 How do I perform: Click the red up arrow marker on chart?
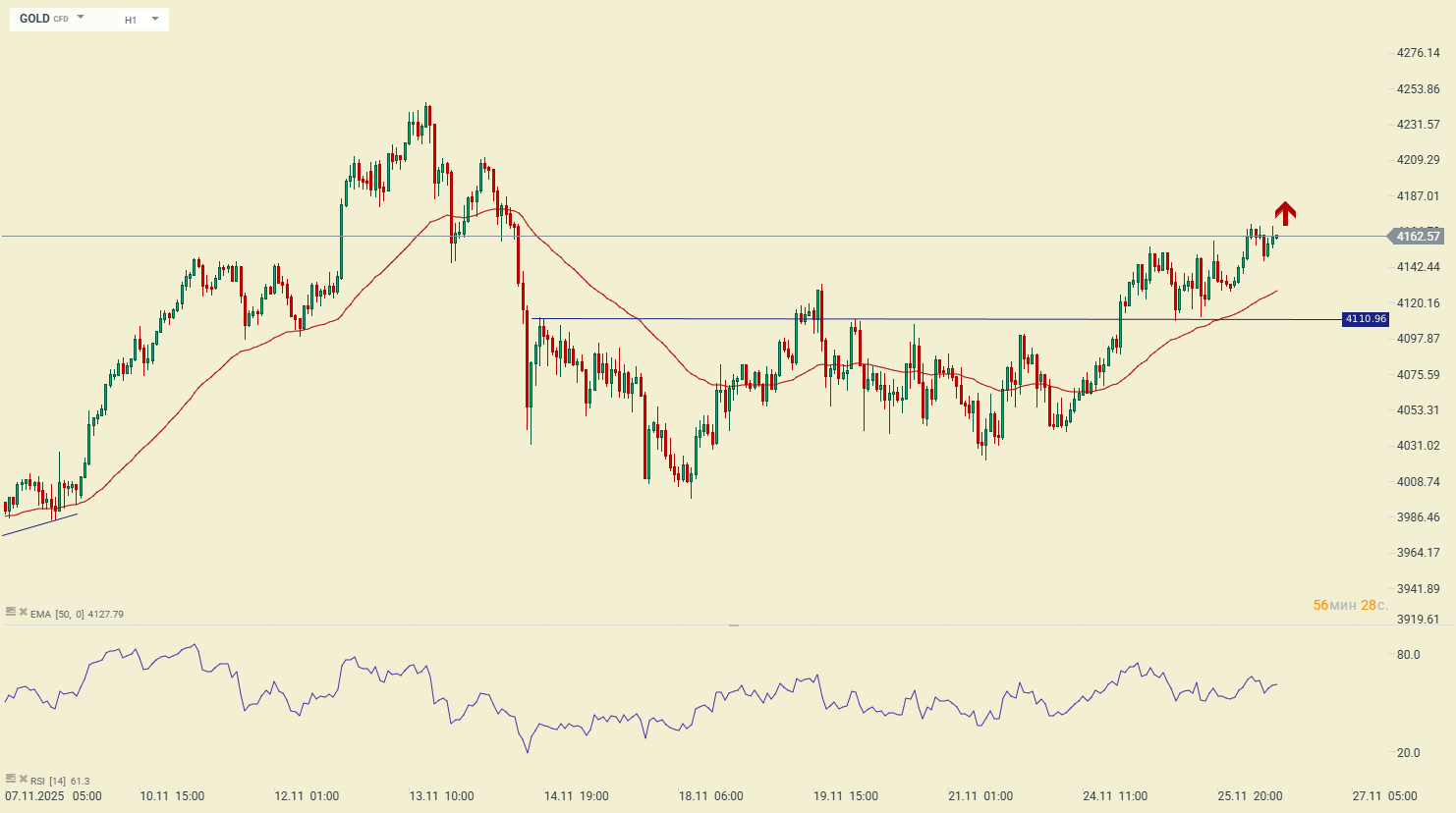point(1285,213)
